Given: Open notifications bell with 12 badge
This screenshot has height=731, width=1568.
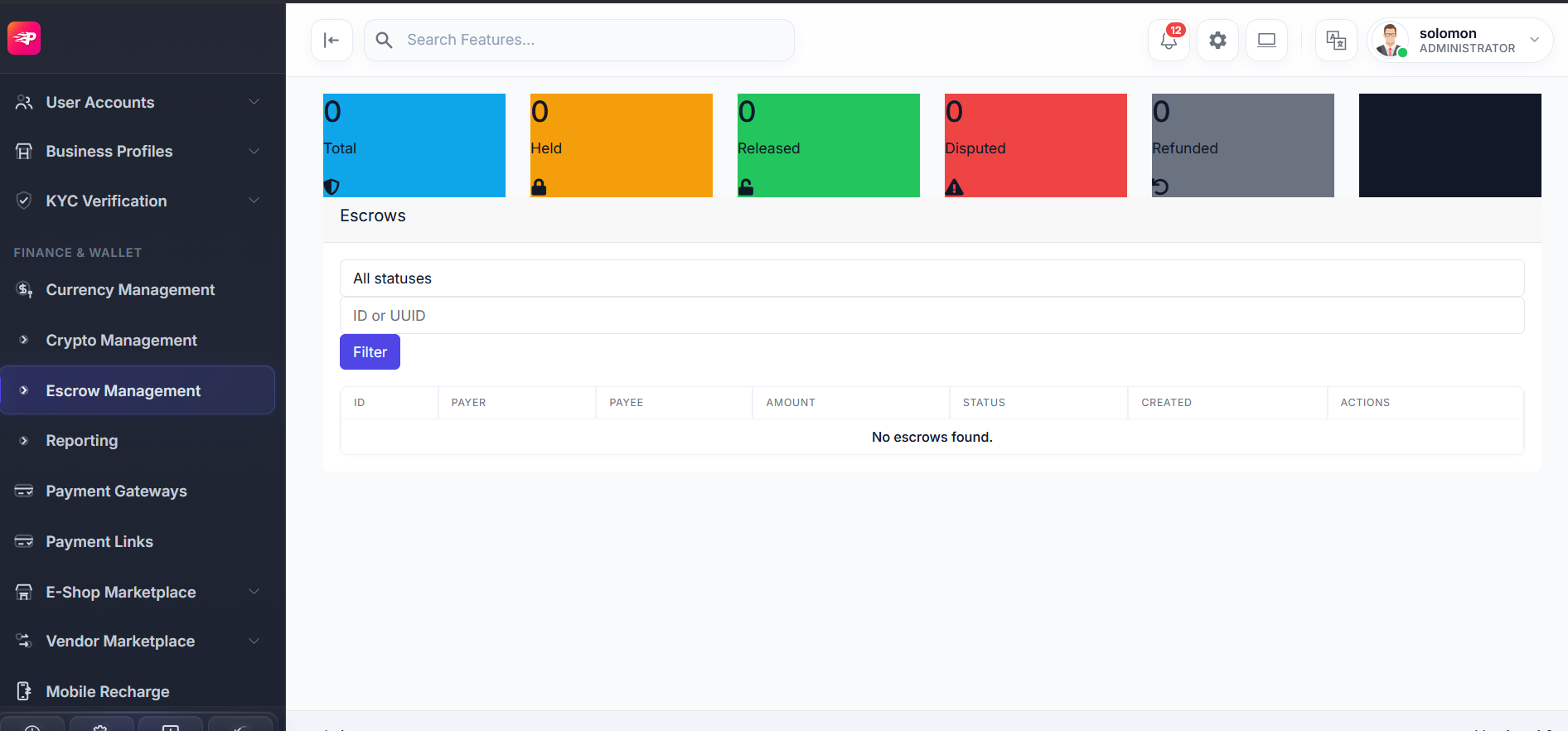Looking at the screenshot, I should tap(1169, 40).
